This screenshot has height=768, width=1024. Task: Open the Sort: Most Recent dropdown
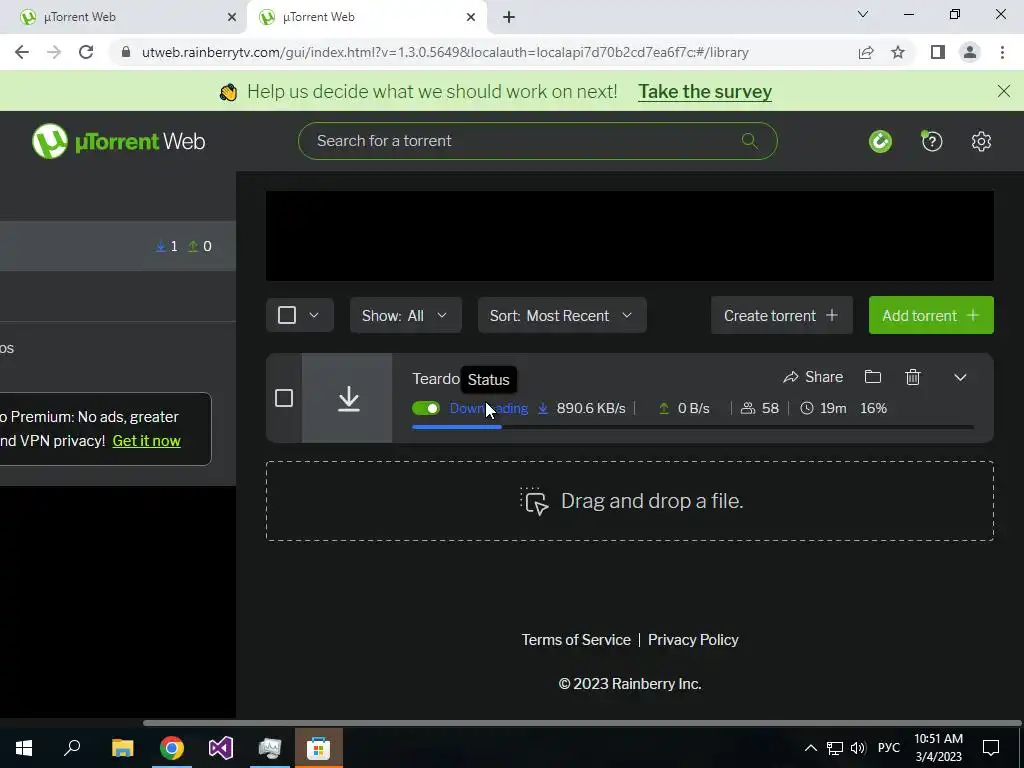tap(562, 315)
